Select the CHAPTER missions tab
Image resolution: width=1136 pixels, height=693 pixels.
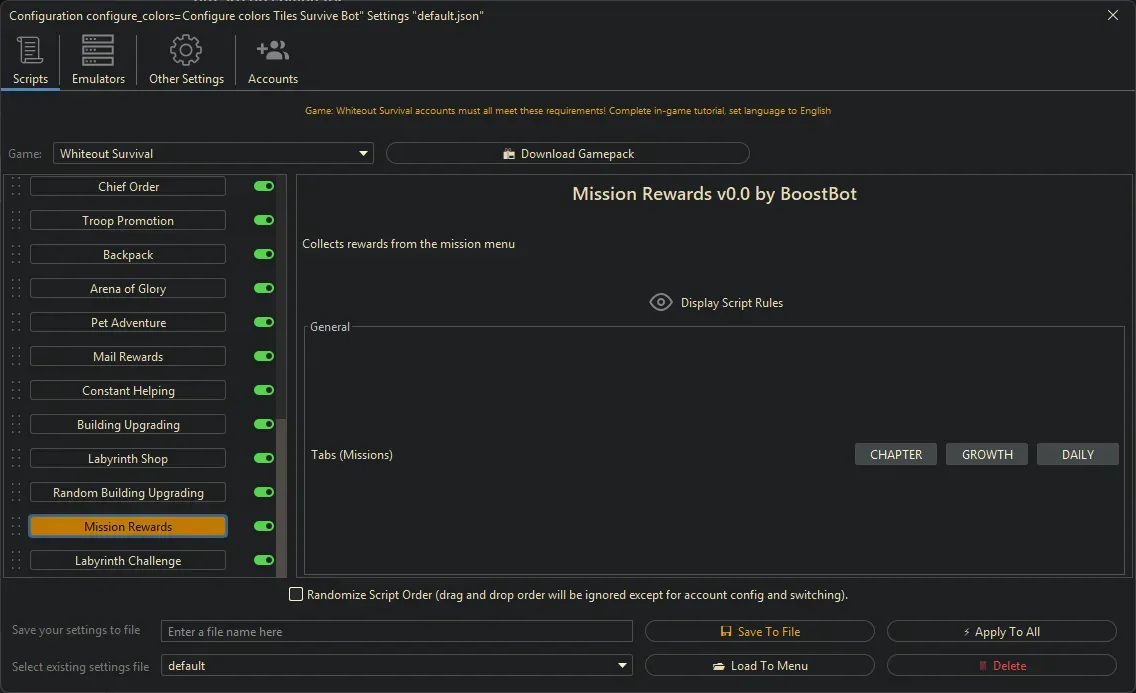(895, 454)
